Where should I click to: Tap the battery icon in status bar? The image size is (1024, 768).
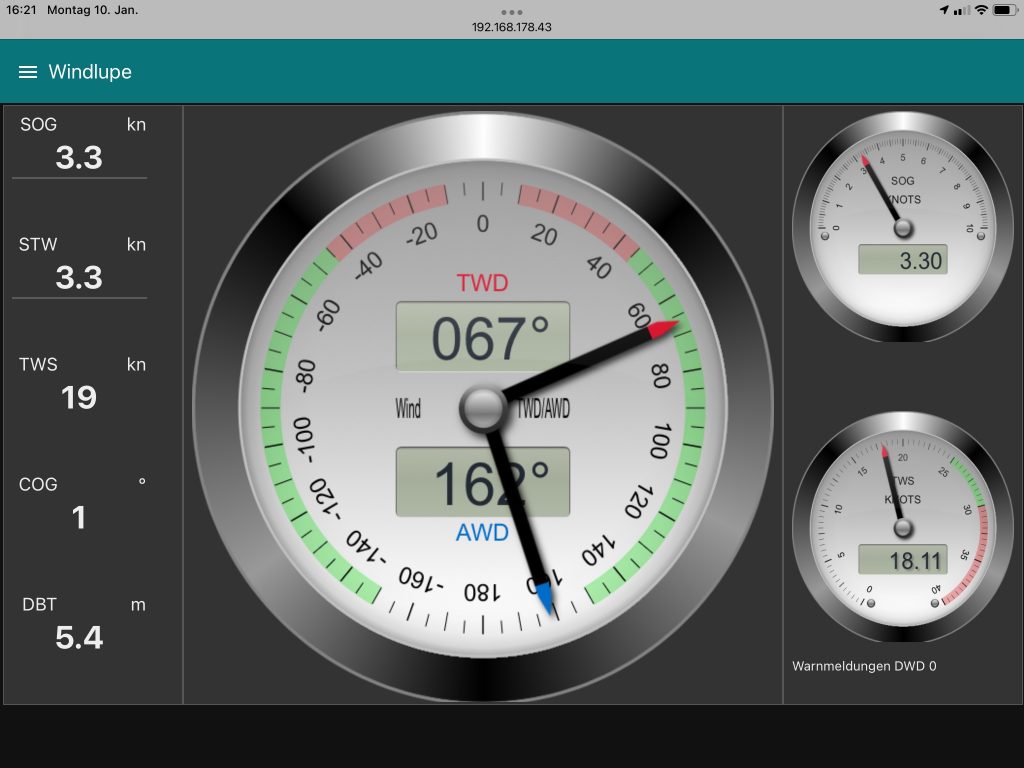tap(1004, 10)
